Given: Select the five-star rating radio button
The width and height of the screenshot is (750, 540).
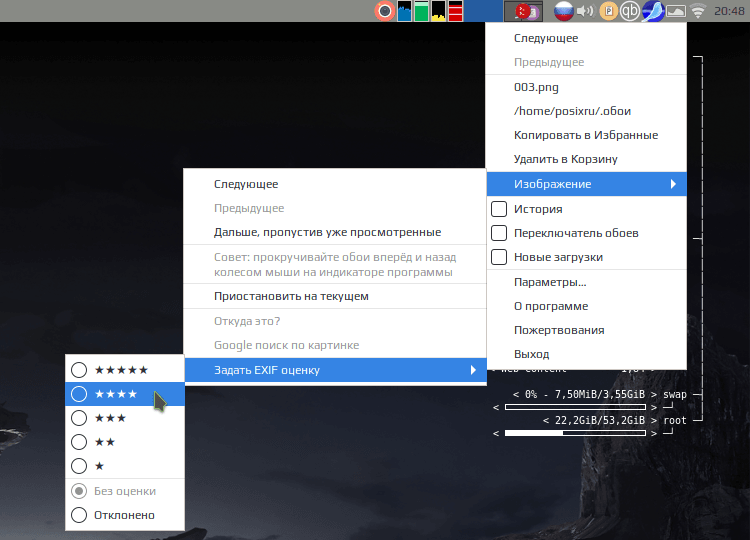Looking at the screenshot, I should pos(79,370).
